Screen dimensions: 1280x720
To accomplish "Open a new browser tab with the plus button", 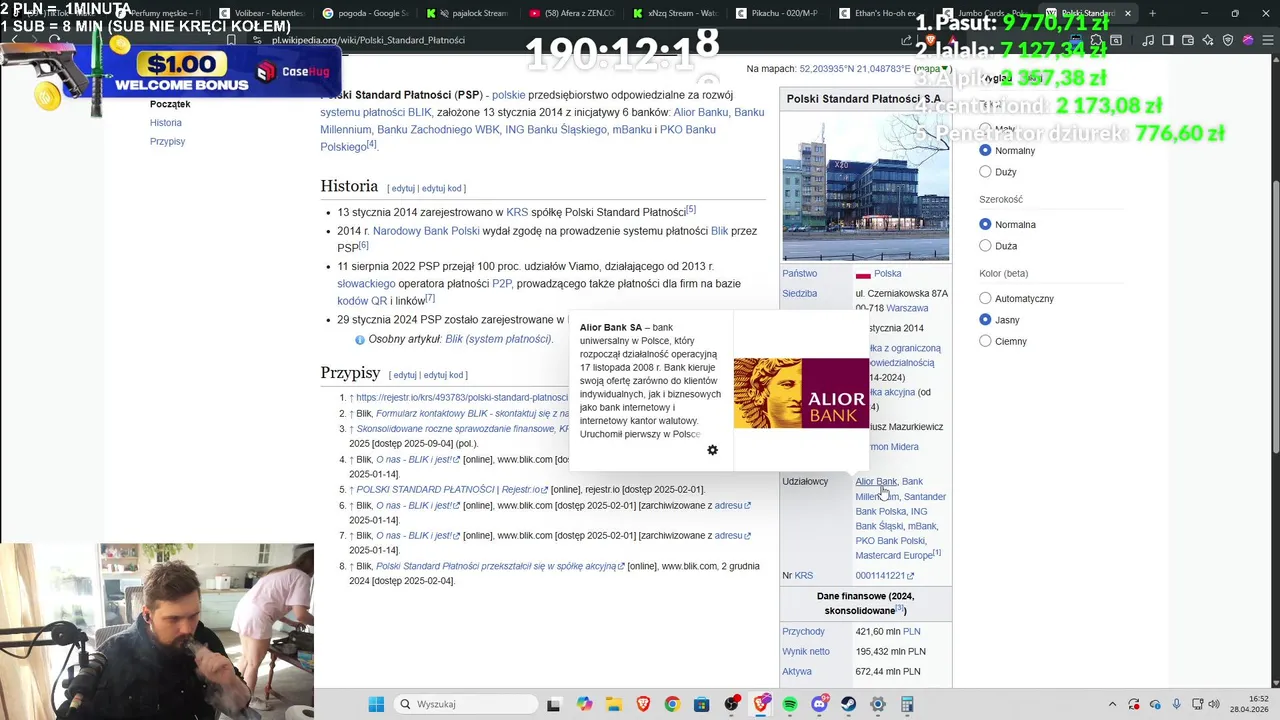I will (1152, 13).
